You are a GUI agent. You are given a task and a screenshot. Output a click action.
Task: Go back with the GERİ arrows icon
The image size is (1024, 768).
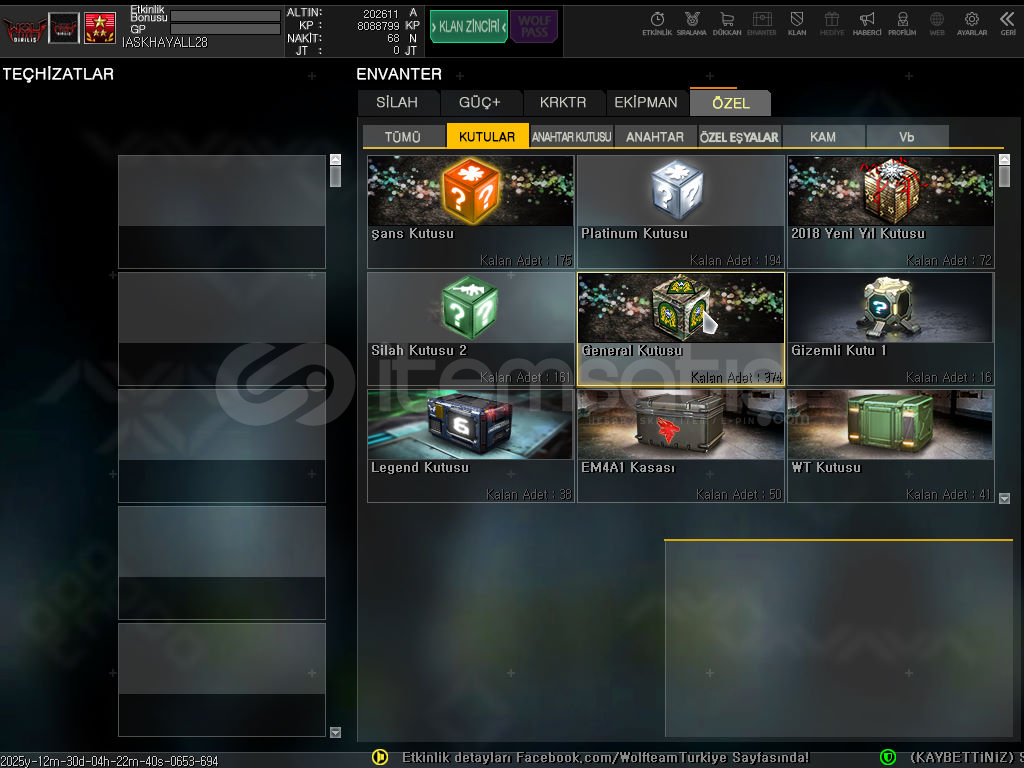click(x=1008, y=24)
